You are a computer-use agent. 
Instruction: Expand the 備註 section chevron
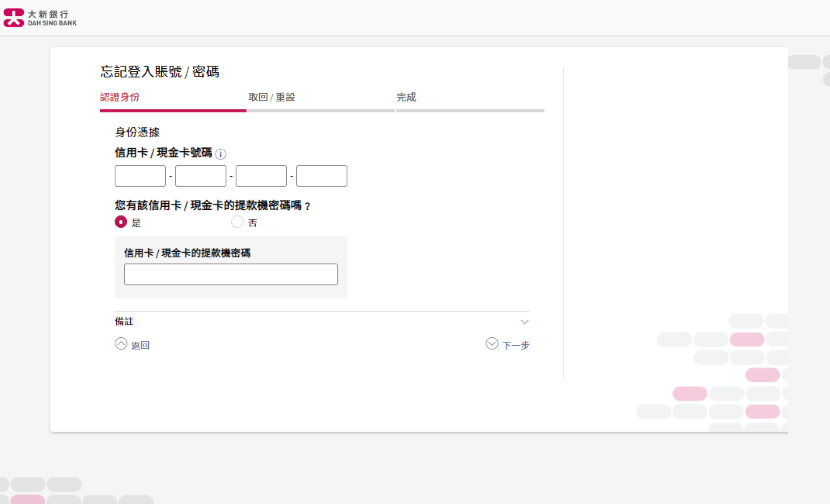(x=524, y=322)
